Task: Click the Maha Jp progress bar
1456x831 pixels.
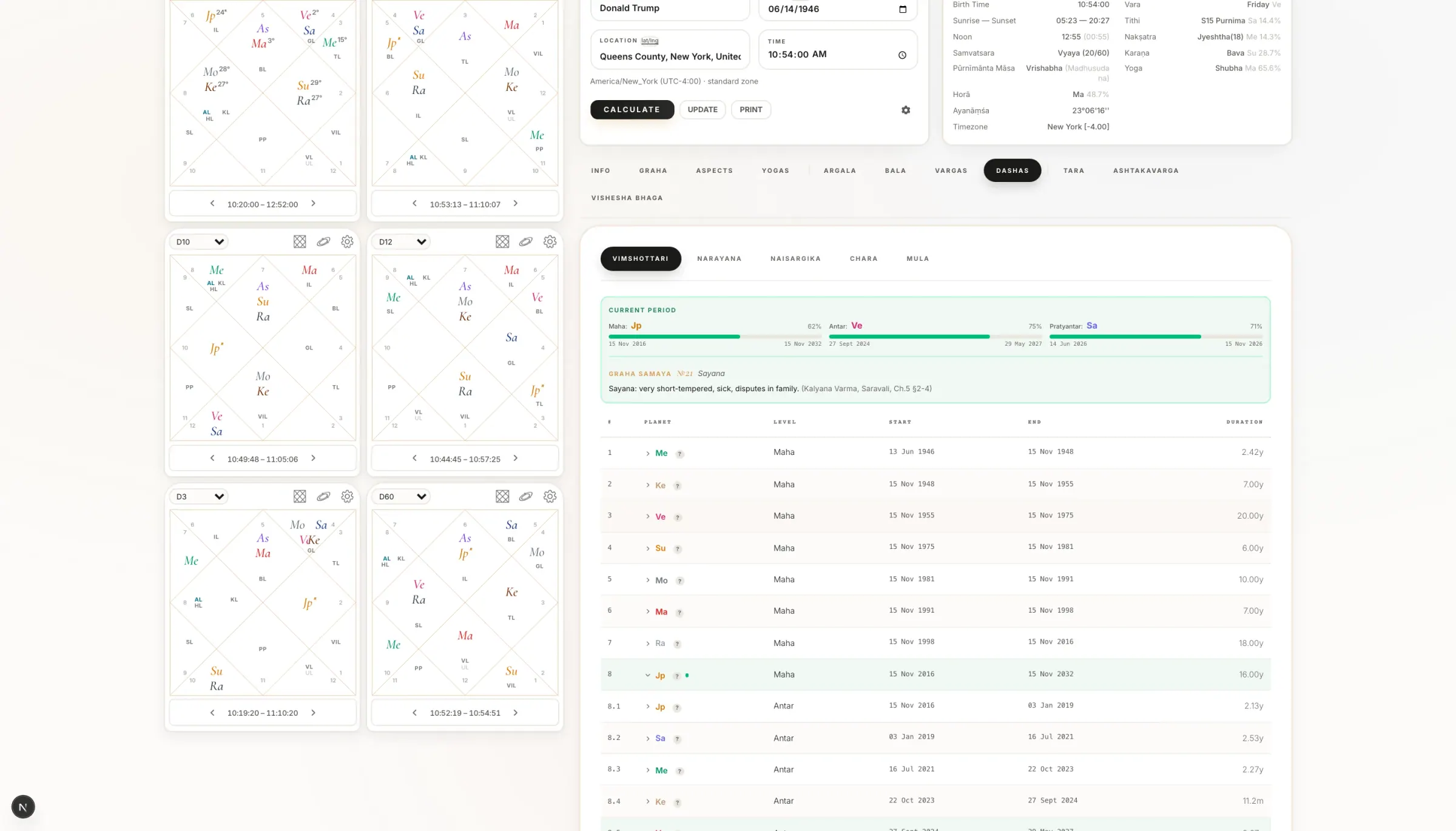Action: 715,336
